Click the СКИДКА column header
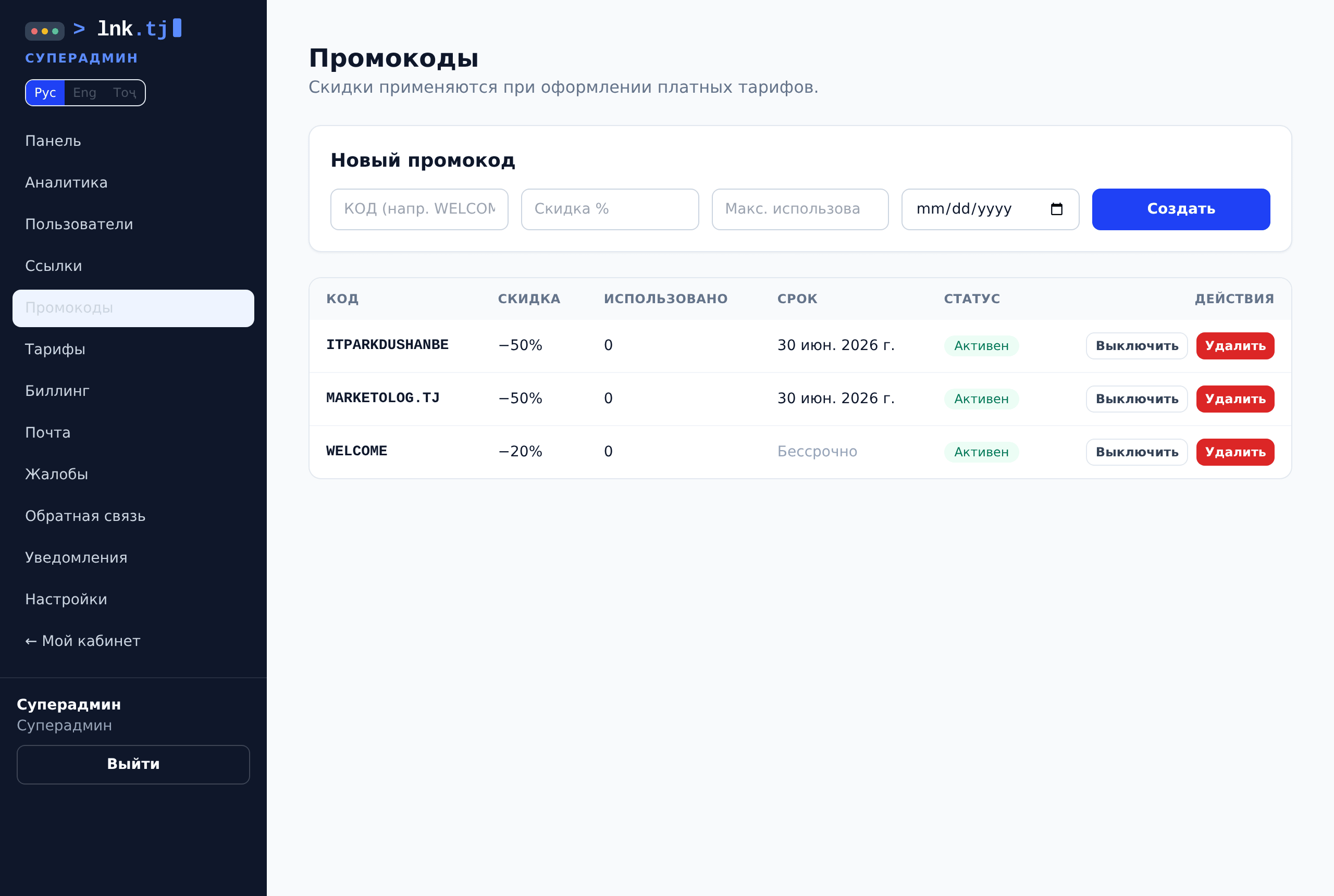Image resolution: width=1334 pixels, height=896 pixels. click(529, 299)
